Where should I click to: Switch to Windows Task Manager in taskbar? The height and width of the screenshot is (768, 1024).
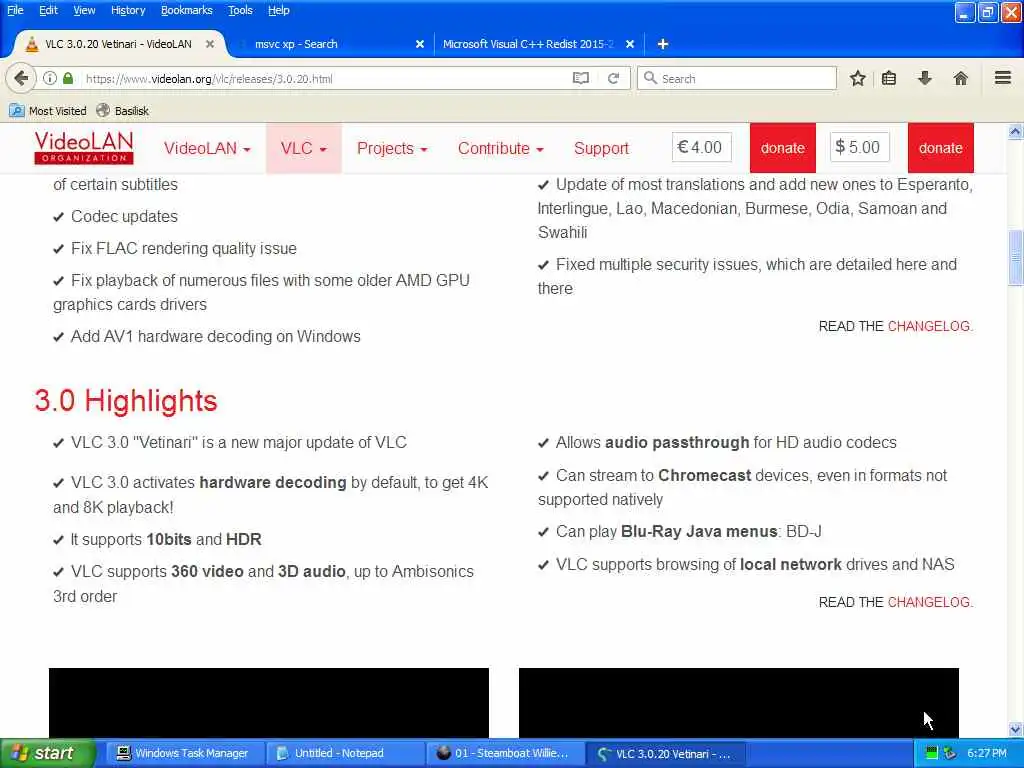point(184,753)
